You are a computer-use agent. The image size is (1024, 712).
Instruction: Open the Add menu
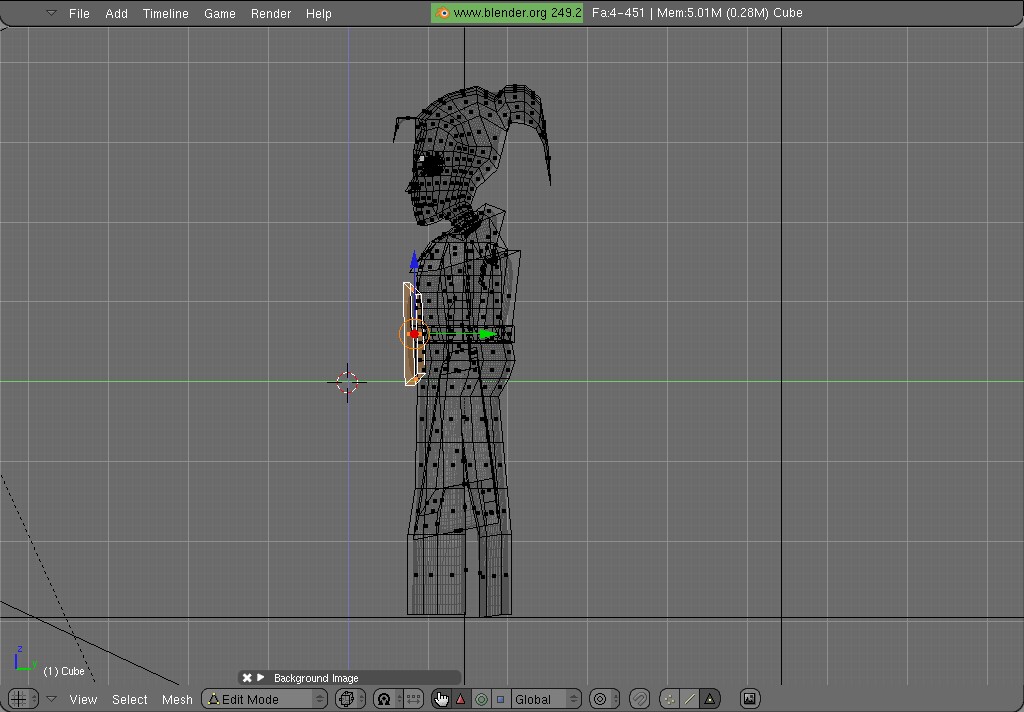116,13
